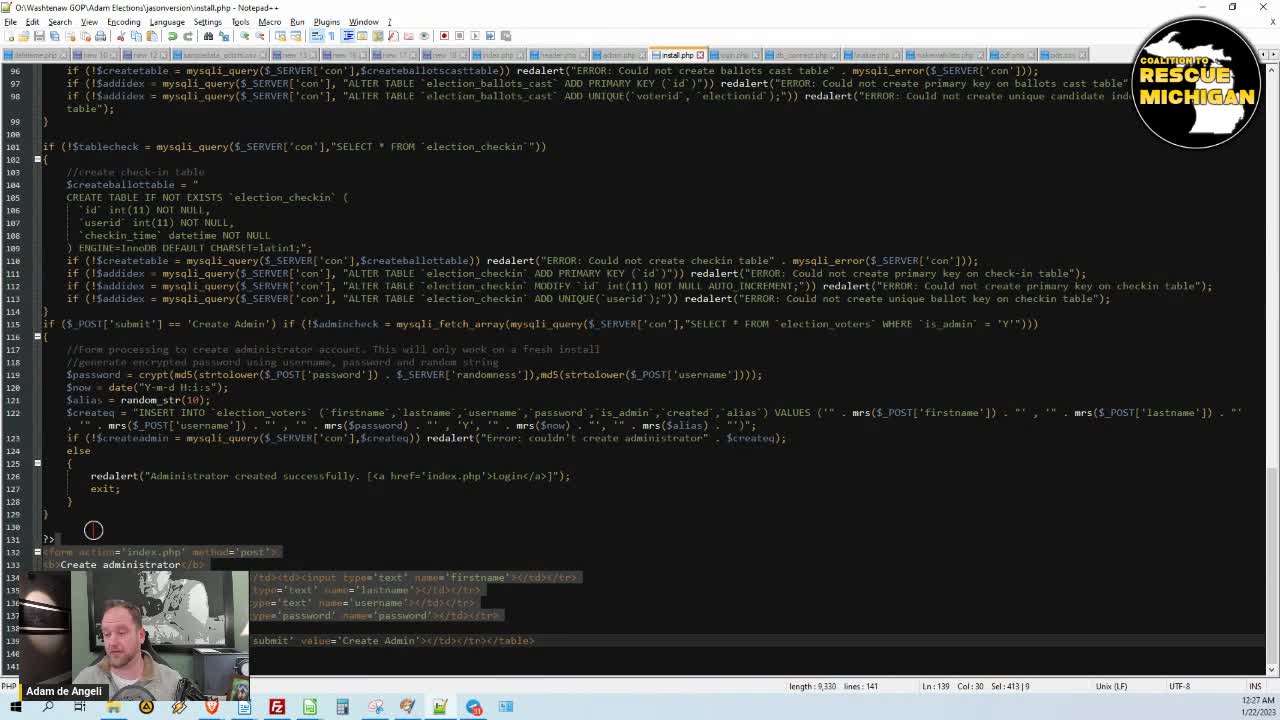Toggle the Indent Guide icon

tap(348, 36)
